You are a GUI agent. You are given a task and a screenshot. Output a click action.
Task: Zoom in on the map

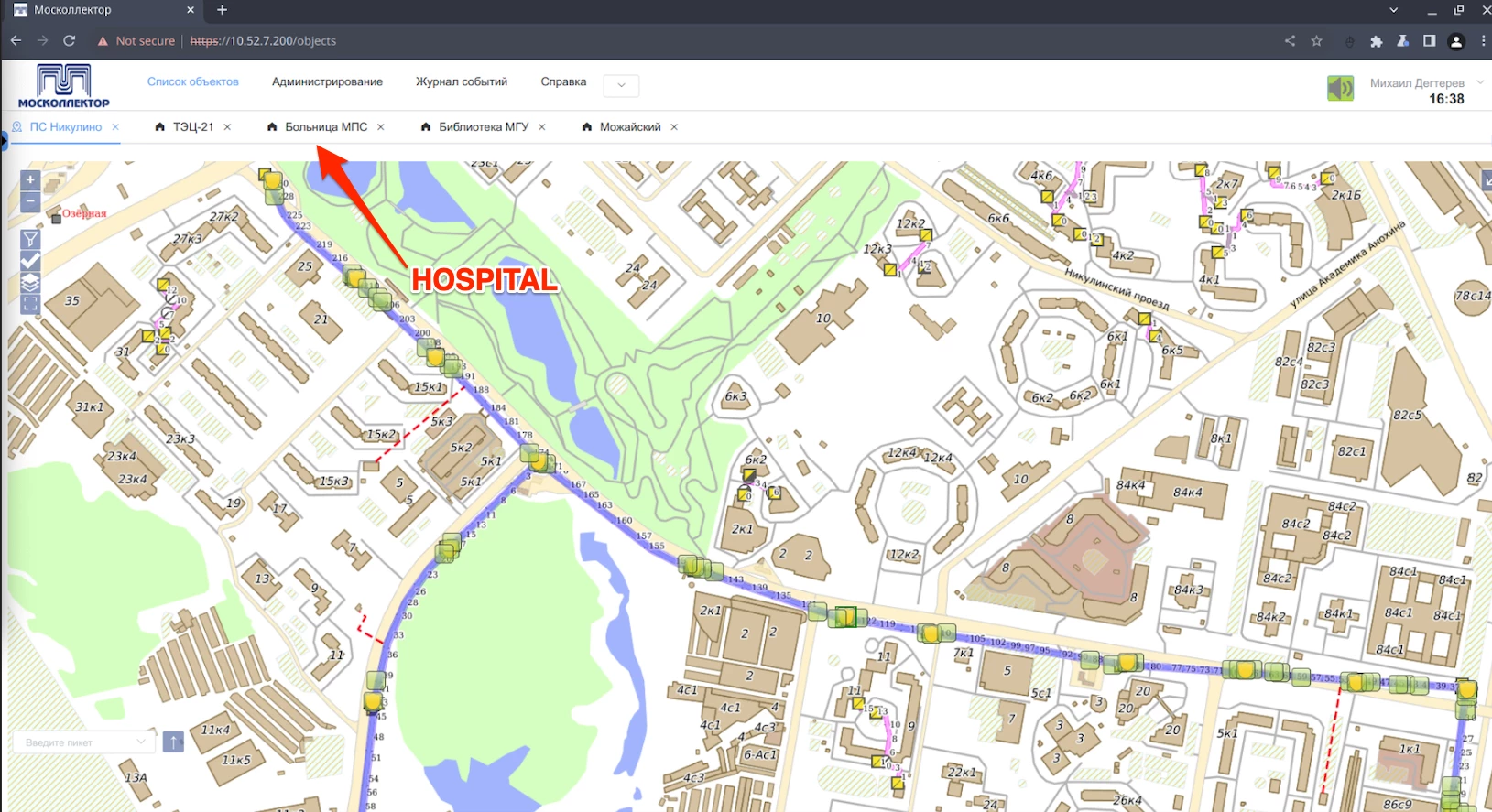(x=30, y=180)
